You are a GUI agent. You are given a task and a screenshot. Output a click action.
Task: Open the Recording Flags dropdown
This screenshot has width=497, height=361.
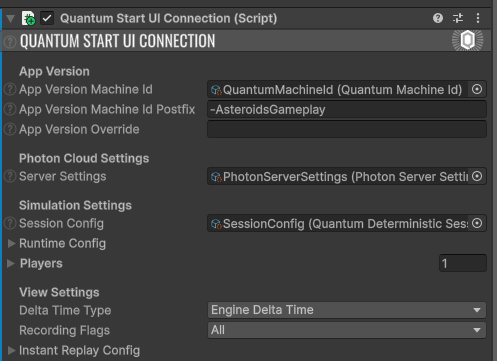pyautogui.click(x=347, y=330)
